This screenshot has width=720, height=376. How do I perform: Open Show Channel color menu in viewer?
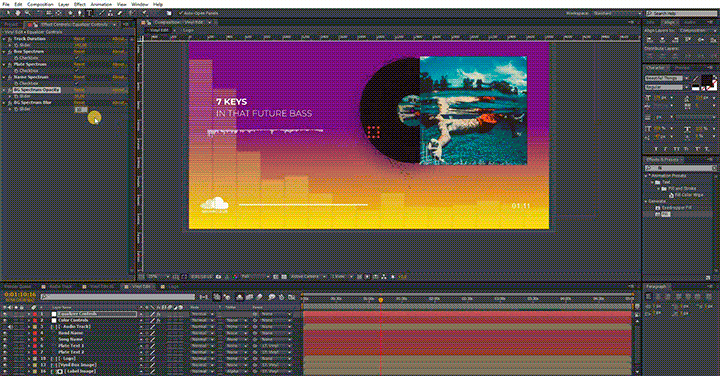click(x=236, y=277)
